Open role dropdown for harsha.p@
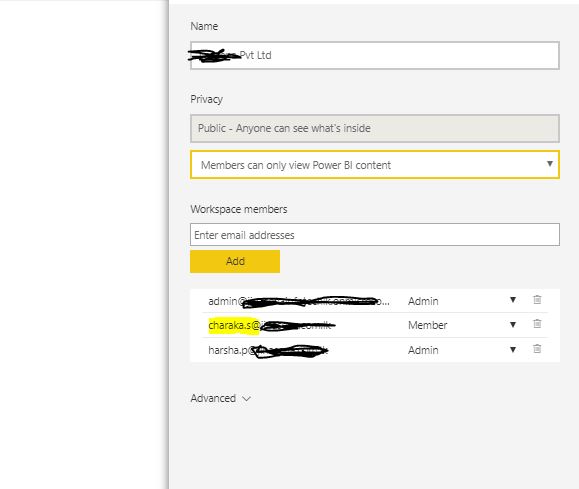This screenshot has width=579, height=489. (x=513, y=349)
